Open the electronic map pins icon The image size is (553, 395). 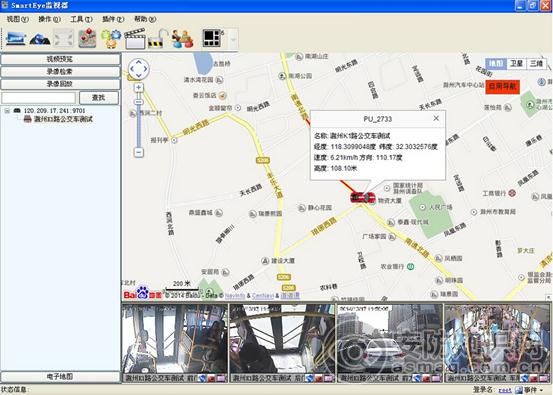click(x=87, y=38)
